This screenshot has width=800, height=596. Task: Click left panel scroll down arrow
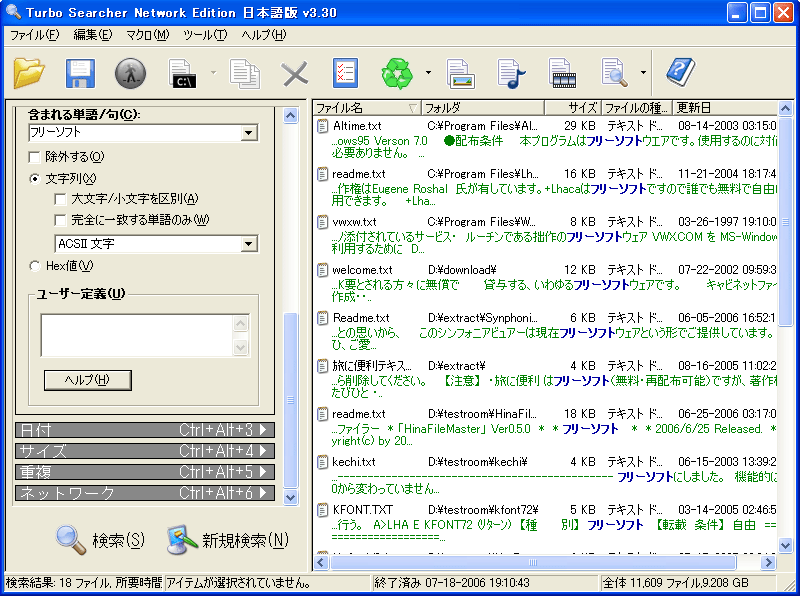290,497
